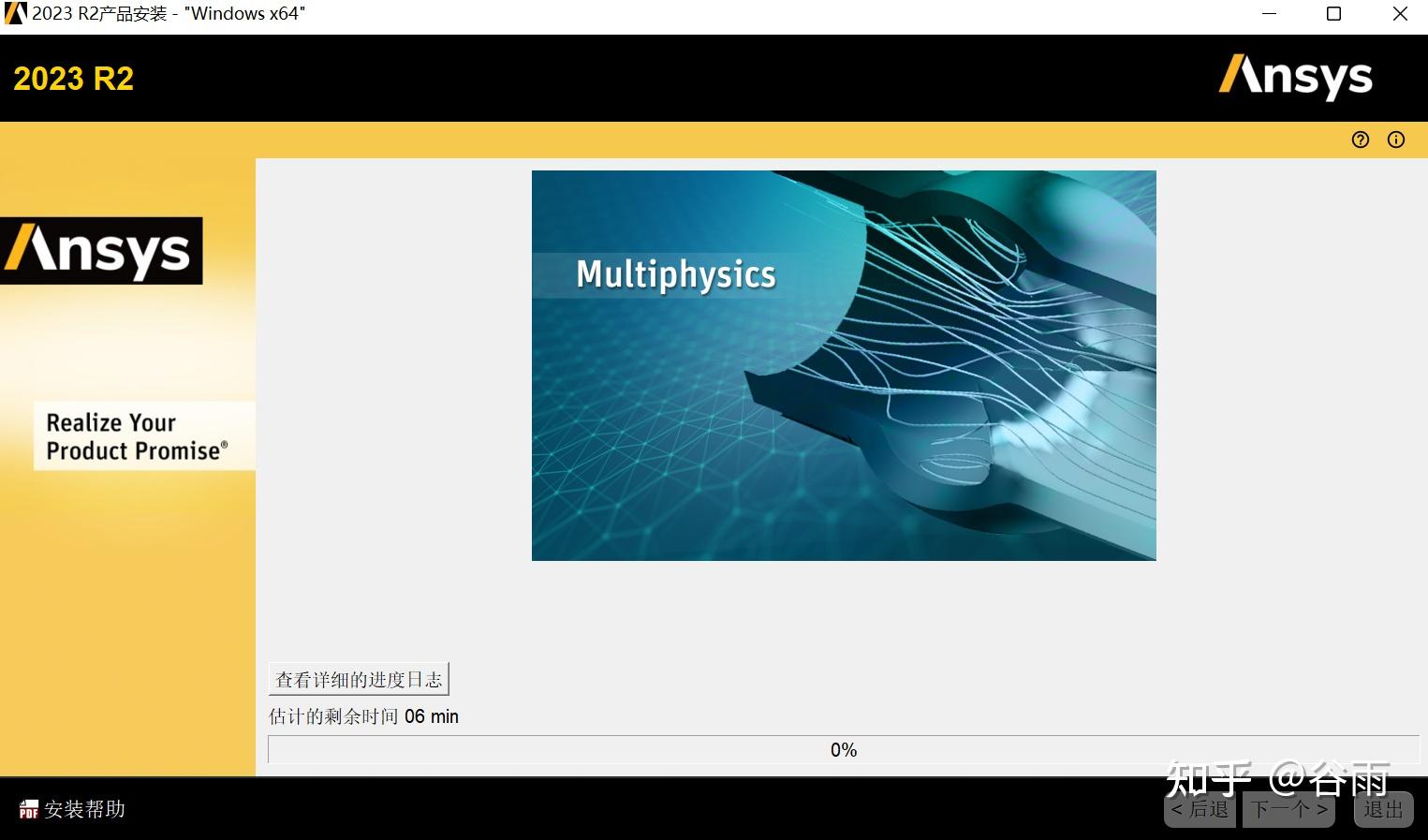
Task: Click the 退出 exit button
Action: point(1381,809)
